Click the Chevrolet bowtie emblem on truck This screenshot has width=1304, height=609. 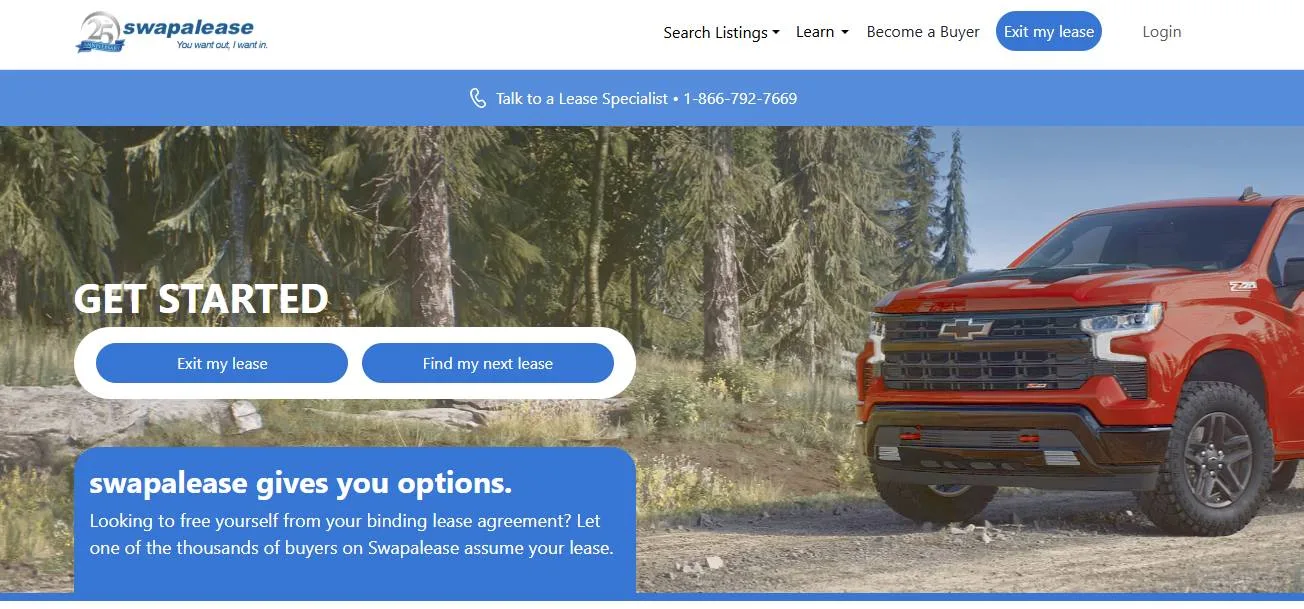pos(965,328)
